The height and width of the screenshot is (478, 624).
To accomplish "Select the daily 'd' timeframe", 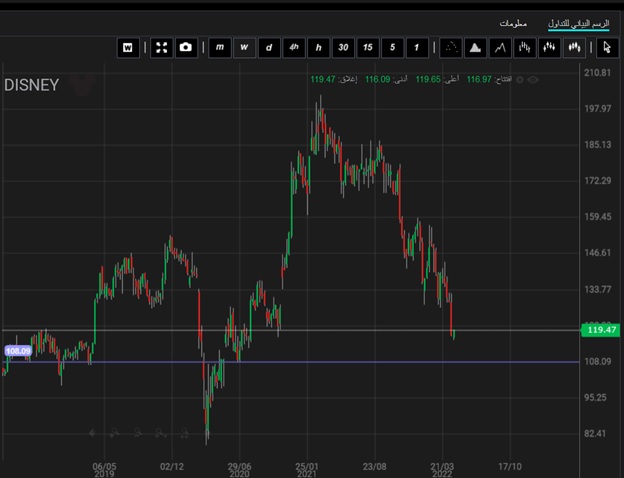I will pos(269,48).
